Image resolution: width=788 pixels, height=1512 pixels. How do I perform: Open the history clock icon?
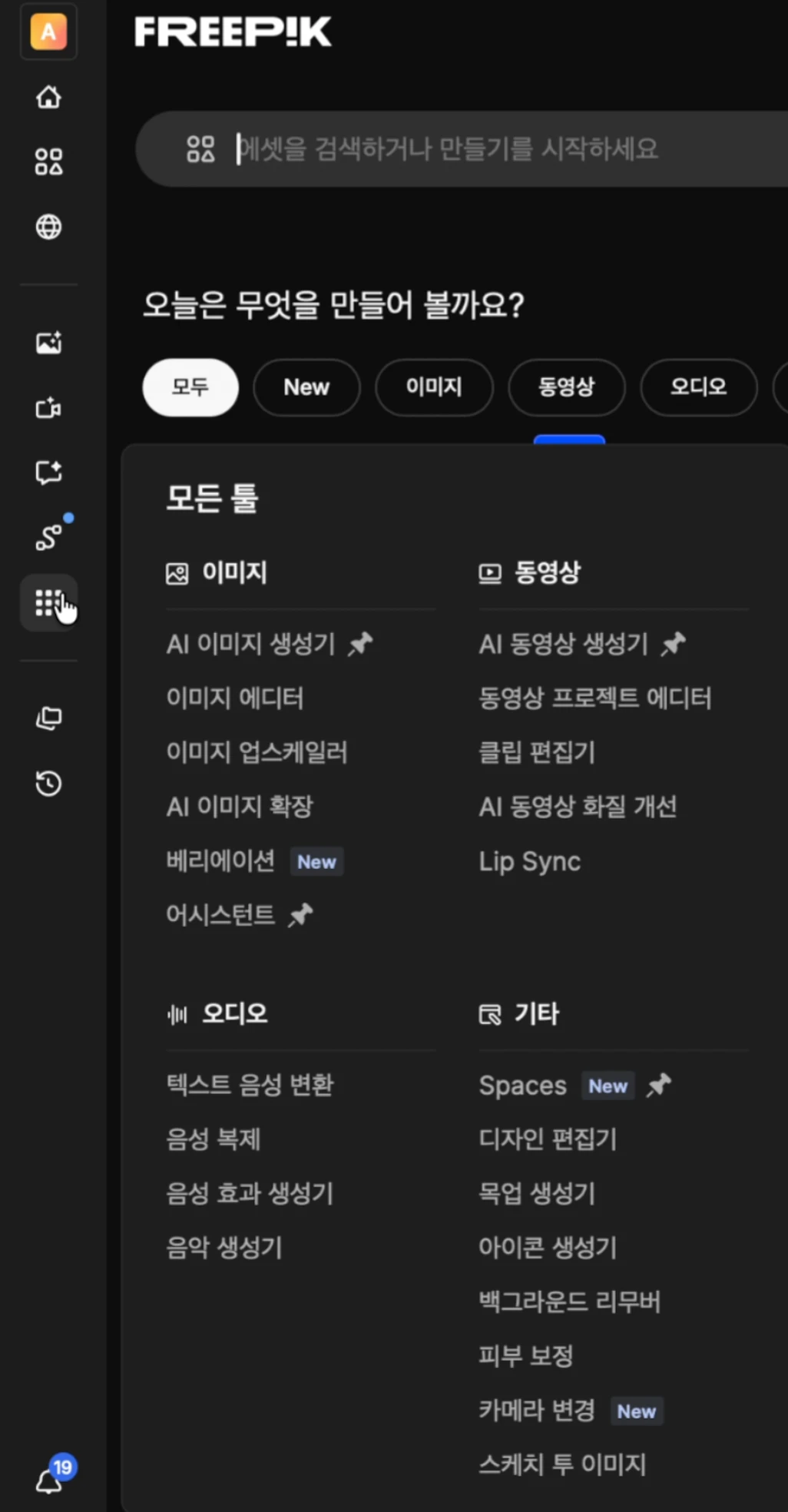48,784
